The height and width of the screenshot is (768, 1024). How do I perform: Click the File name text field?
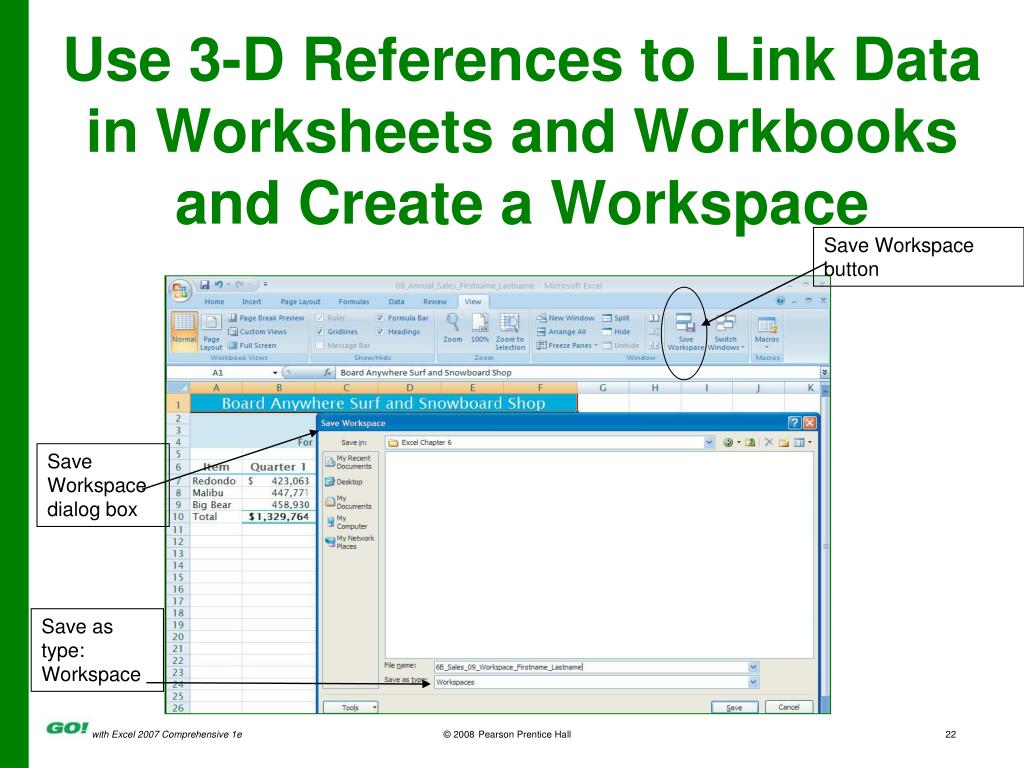591,667
